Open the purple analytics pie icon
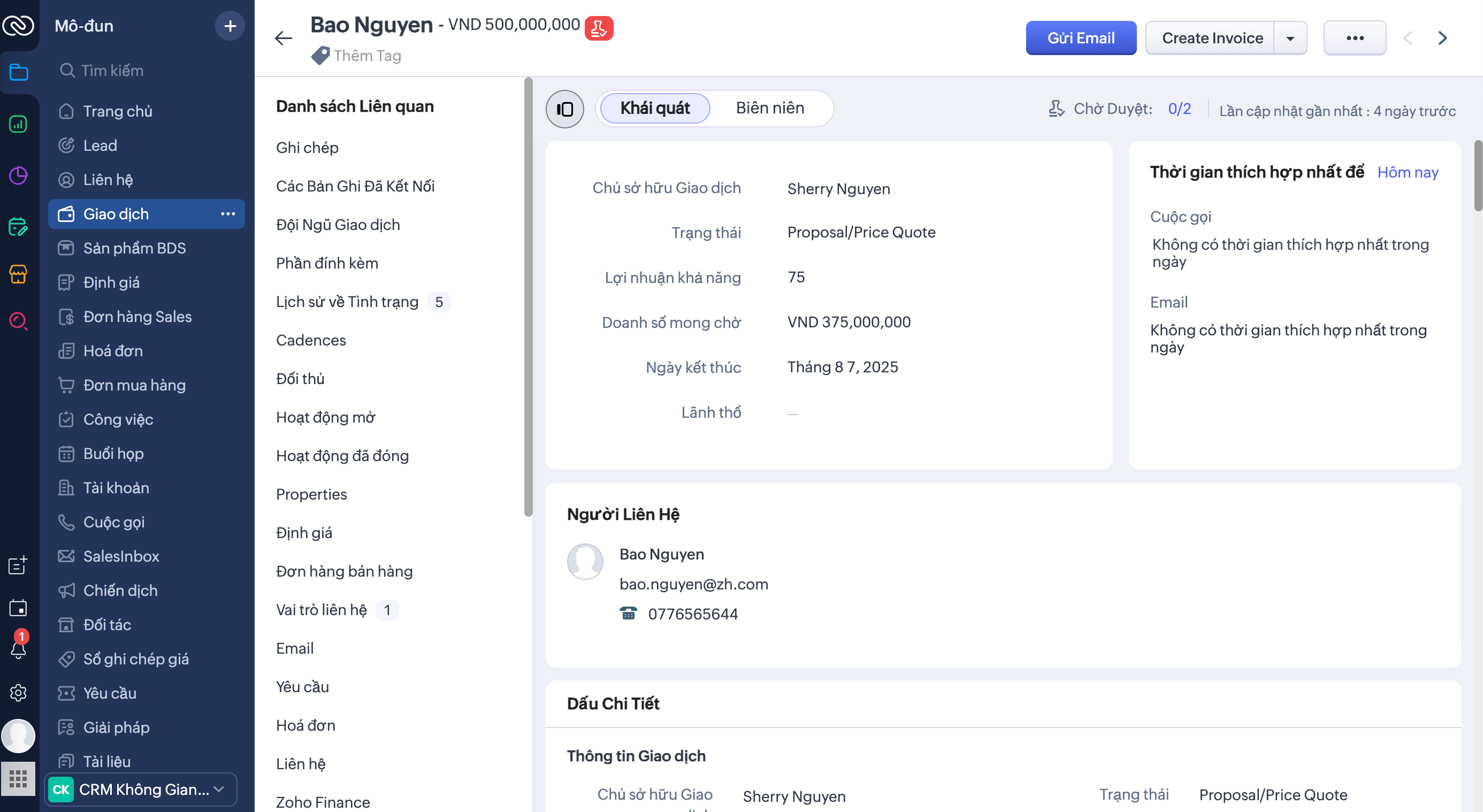 (18, 175)
